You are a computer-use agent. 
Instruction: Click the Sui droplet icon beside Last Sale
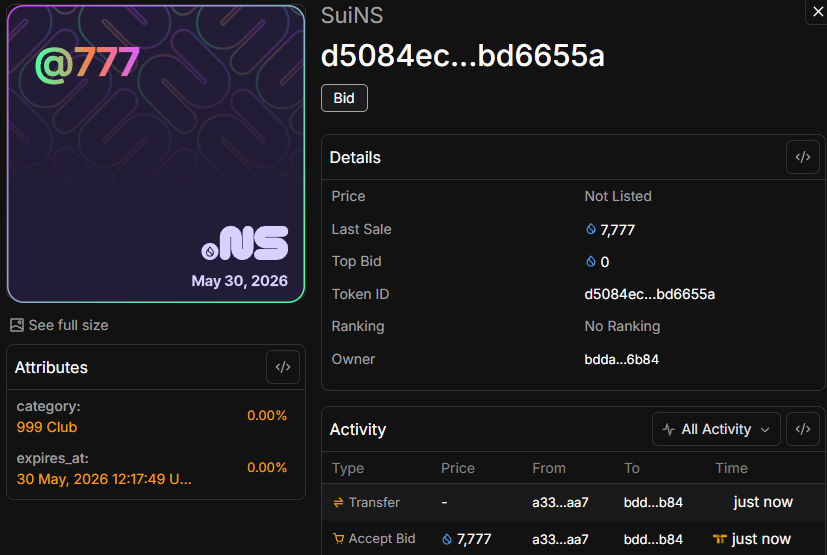[591, 229]
